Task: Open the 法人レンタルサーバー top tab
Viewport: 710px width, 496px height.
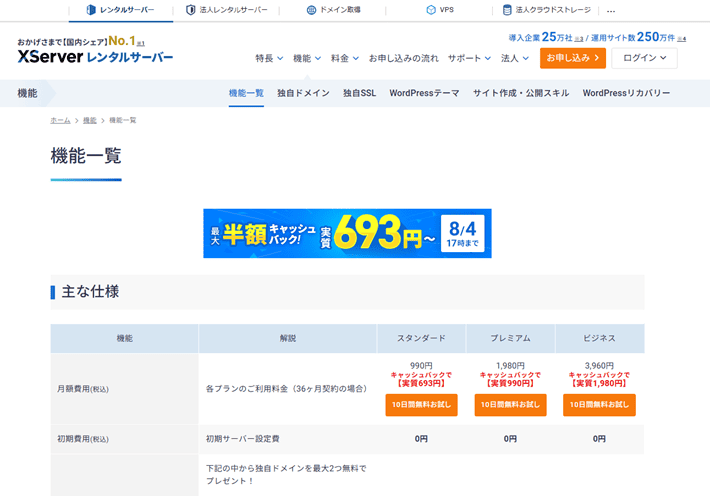Action: click(227, 10)
